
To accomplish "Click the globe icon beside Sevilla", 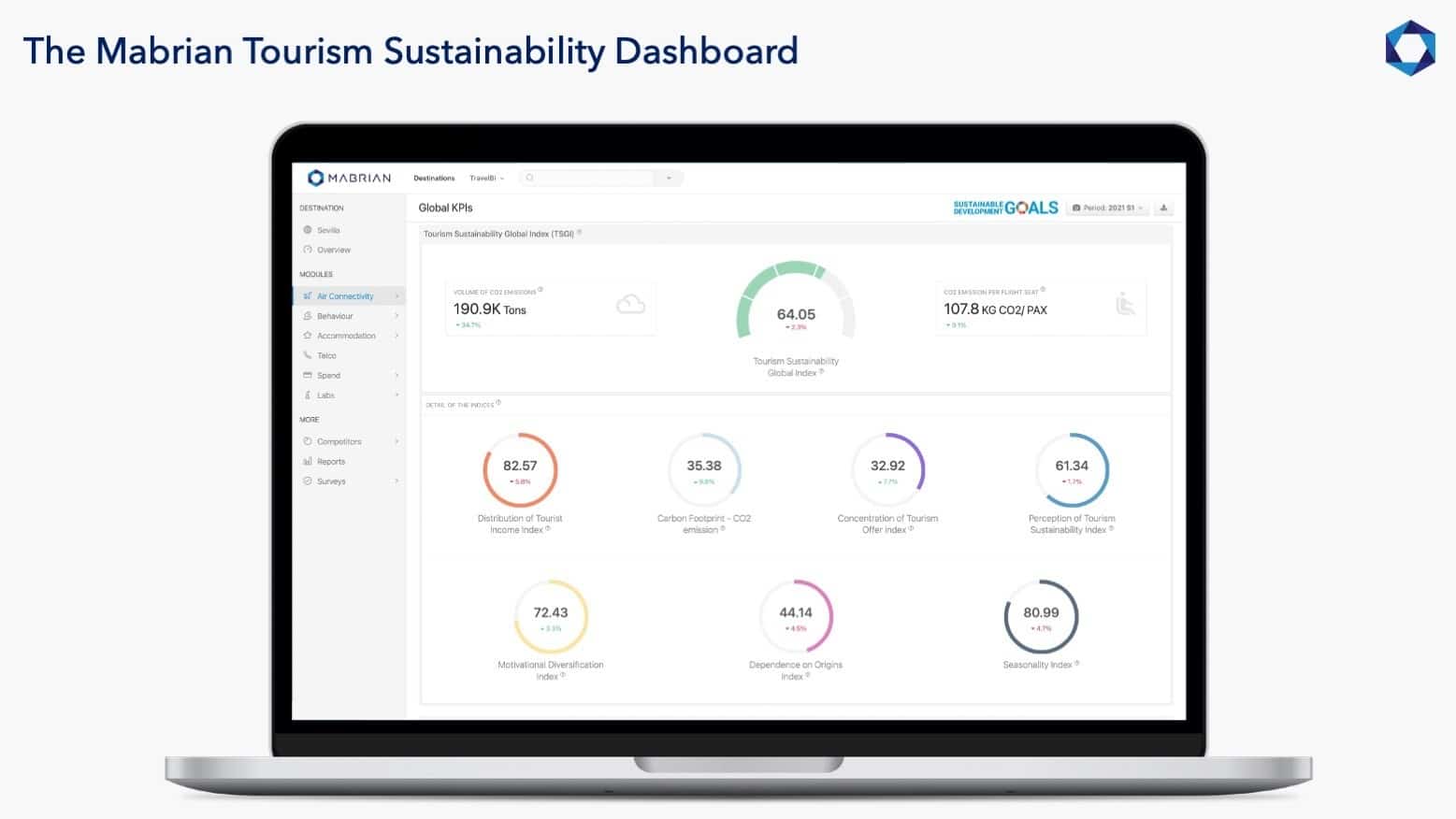I will point(308,230).
